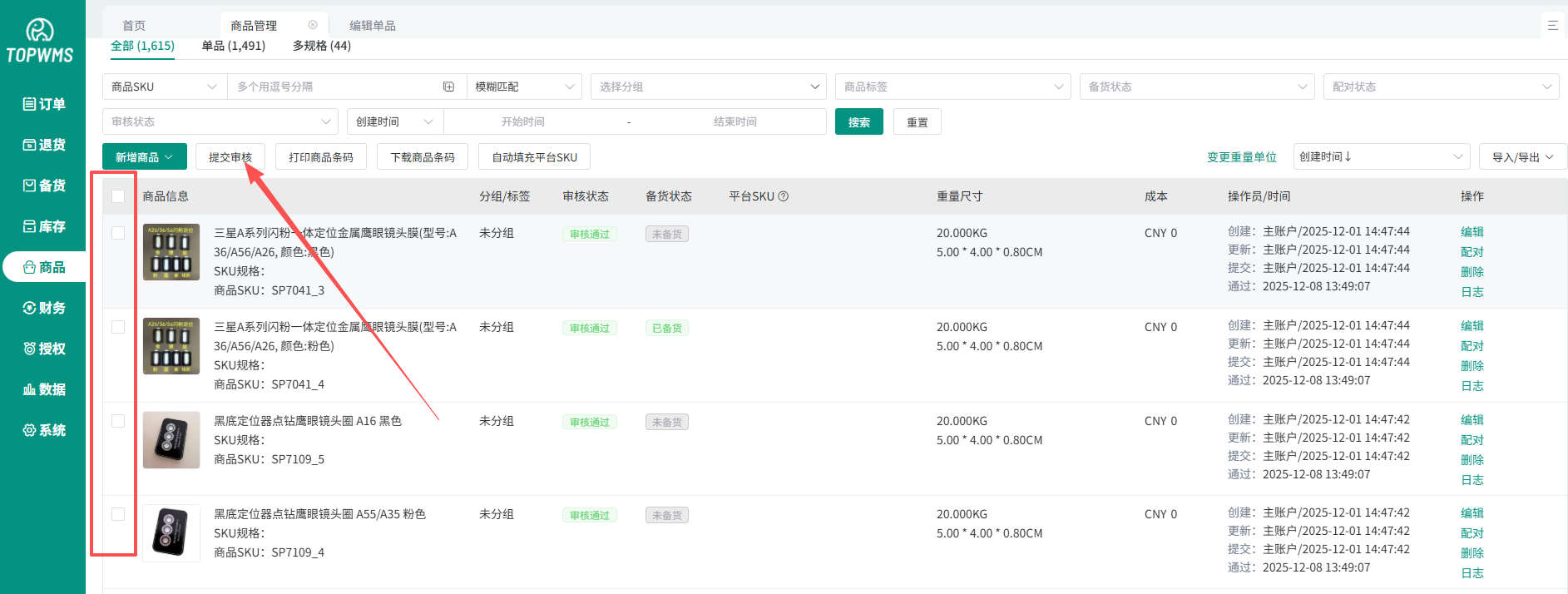Click the green 搜索 search button
This screenshot has height=594, width=1568.
[x=858, y=122]
